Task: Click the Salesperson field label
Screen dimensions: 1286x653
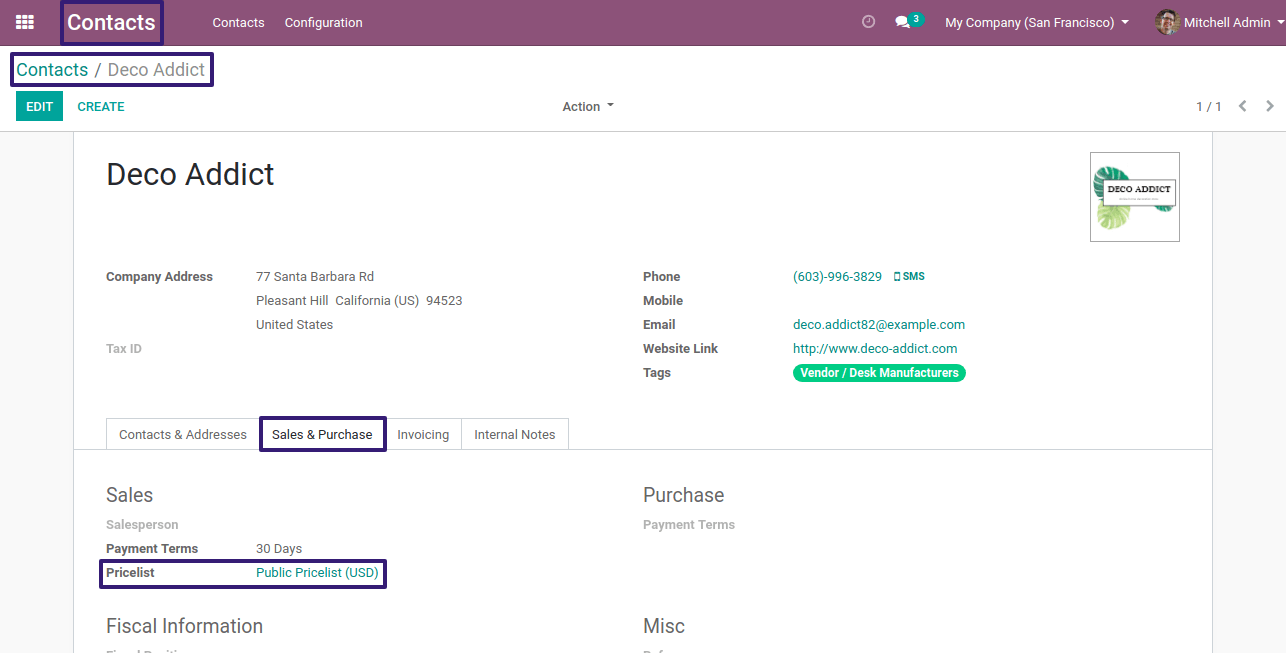Action: coord(142,524)
